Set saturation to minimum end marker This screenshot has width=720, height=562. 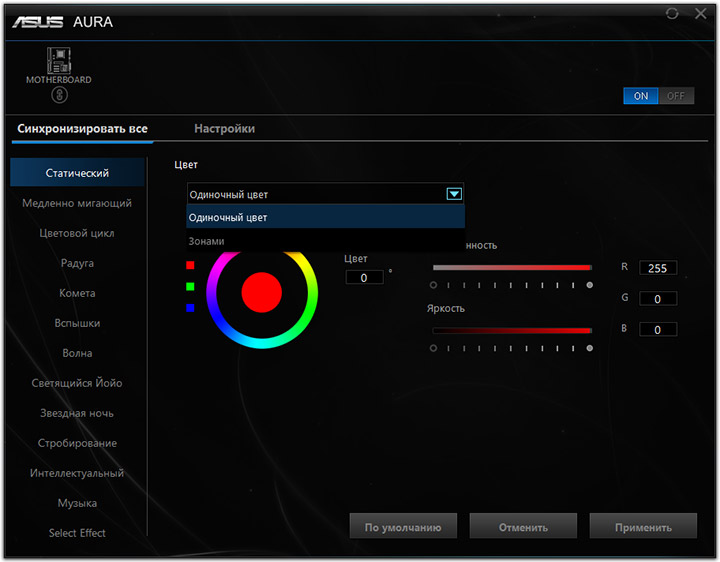(x=433, y=285)
